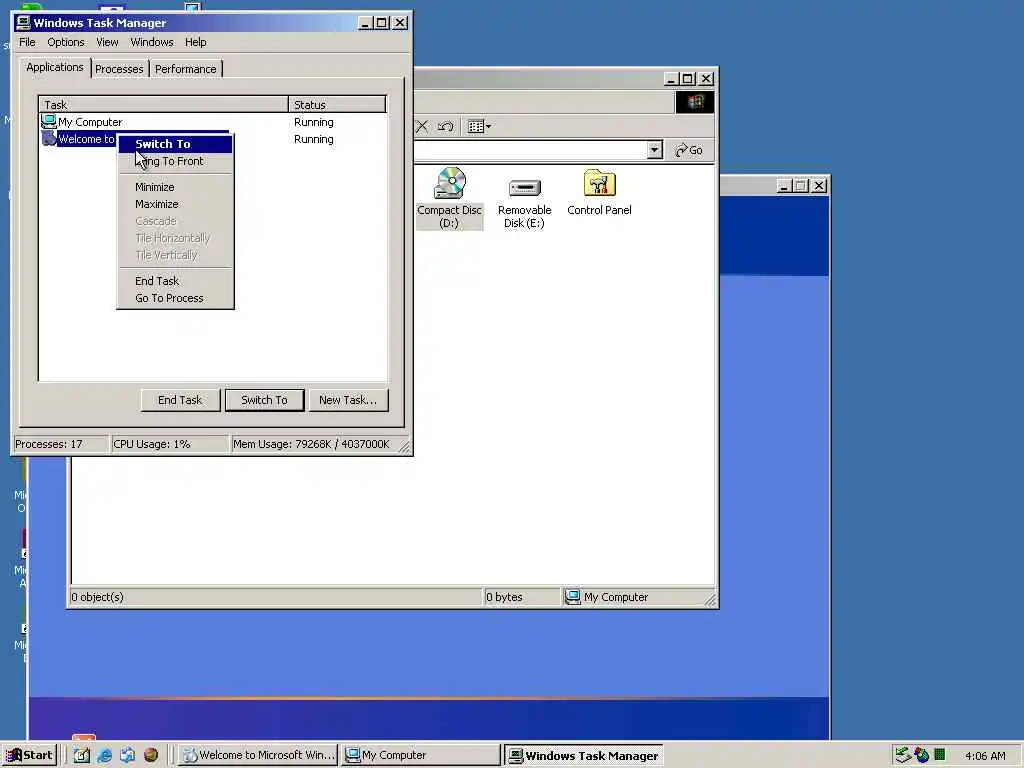Open the Control Panel folder icon
The height and width of the screenshot is (768, 1024).
pos(600,183)
